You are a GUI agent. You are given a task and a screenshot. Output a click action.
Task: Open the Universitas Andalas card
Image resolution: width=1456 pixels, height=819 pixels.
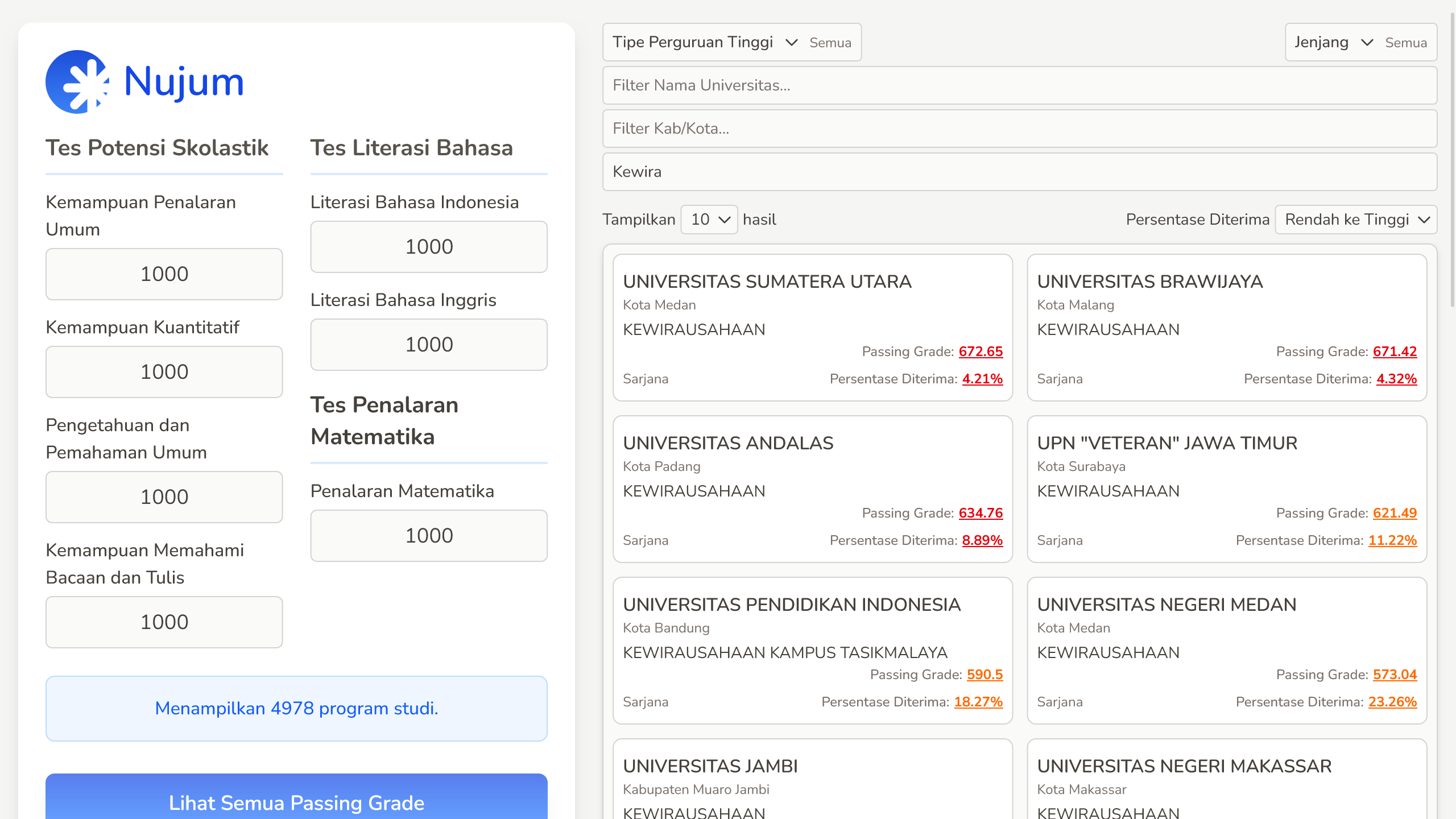pos(813,489)
